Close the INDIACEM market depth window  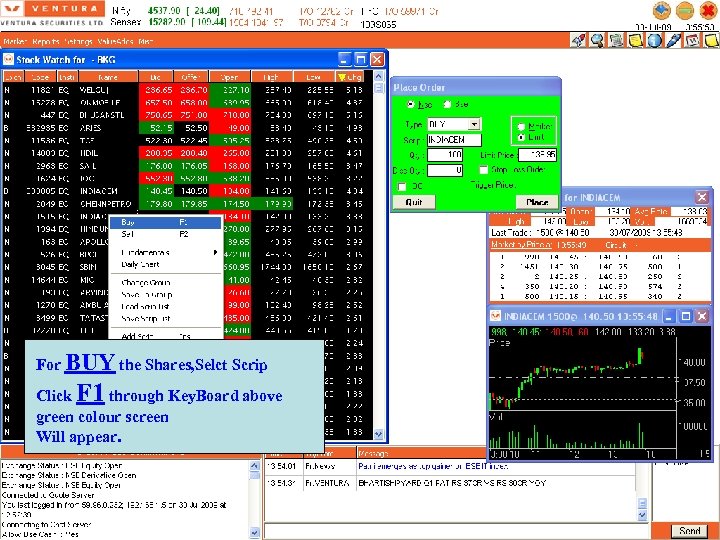click(x=702, y=197)
